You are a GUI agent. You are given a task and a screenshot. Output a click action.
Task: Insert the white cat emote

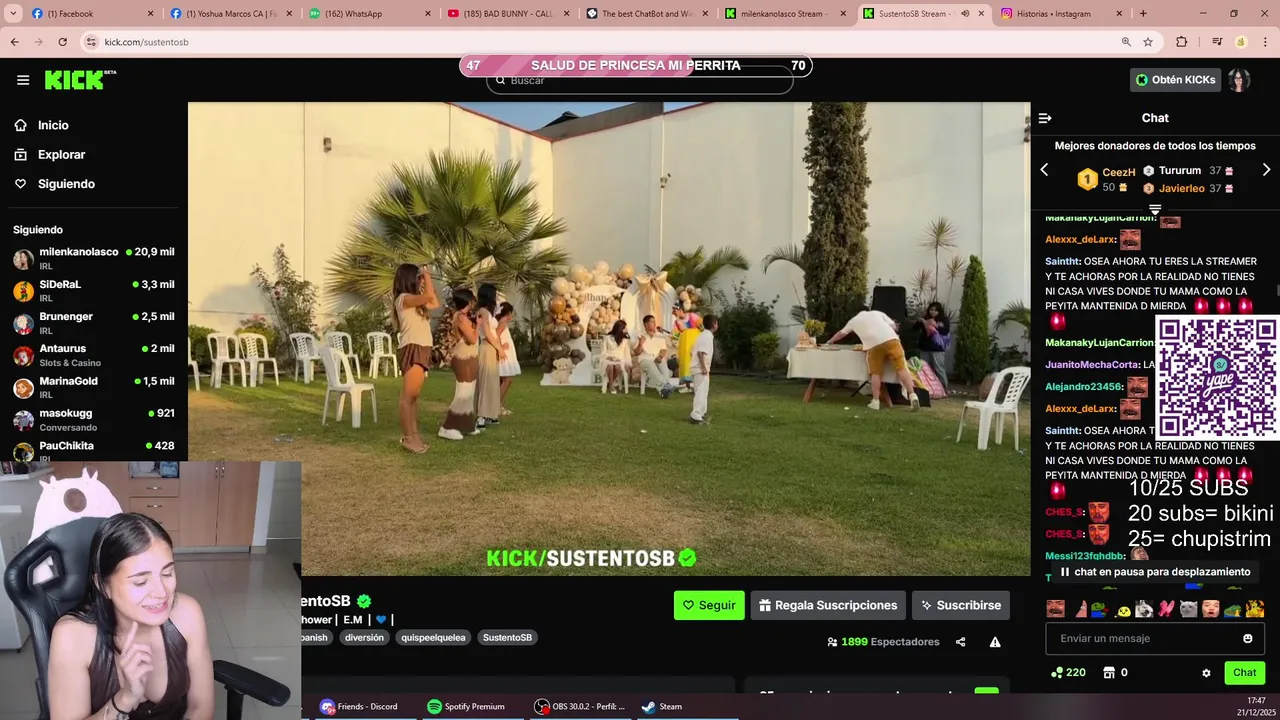tap(1188, 608)
